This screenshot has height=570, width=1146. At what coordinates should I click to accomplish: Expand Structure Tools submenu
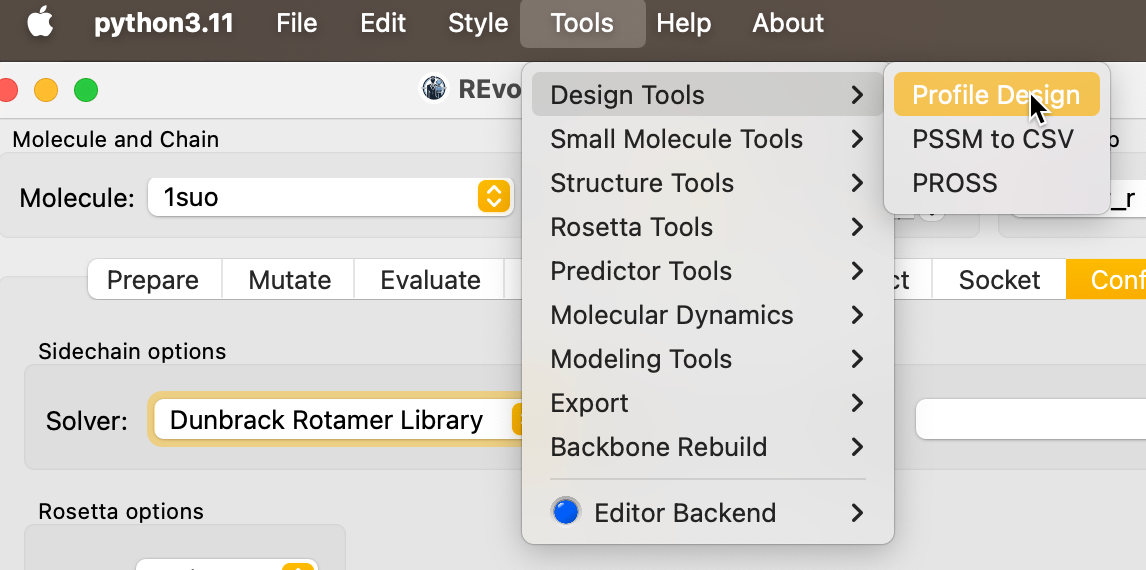(707, 183)
